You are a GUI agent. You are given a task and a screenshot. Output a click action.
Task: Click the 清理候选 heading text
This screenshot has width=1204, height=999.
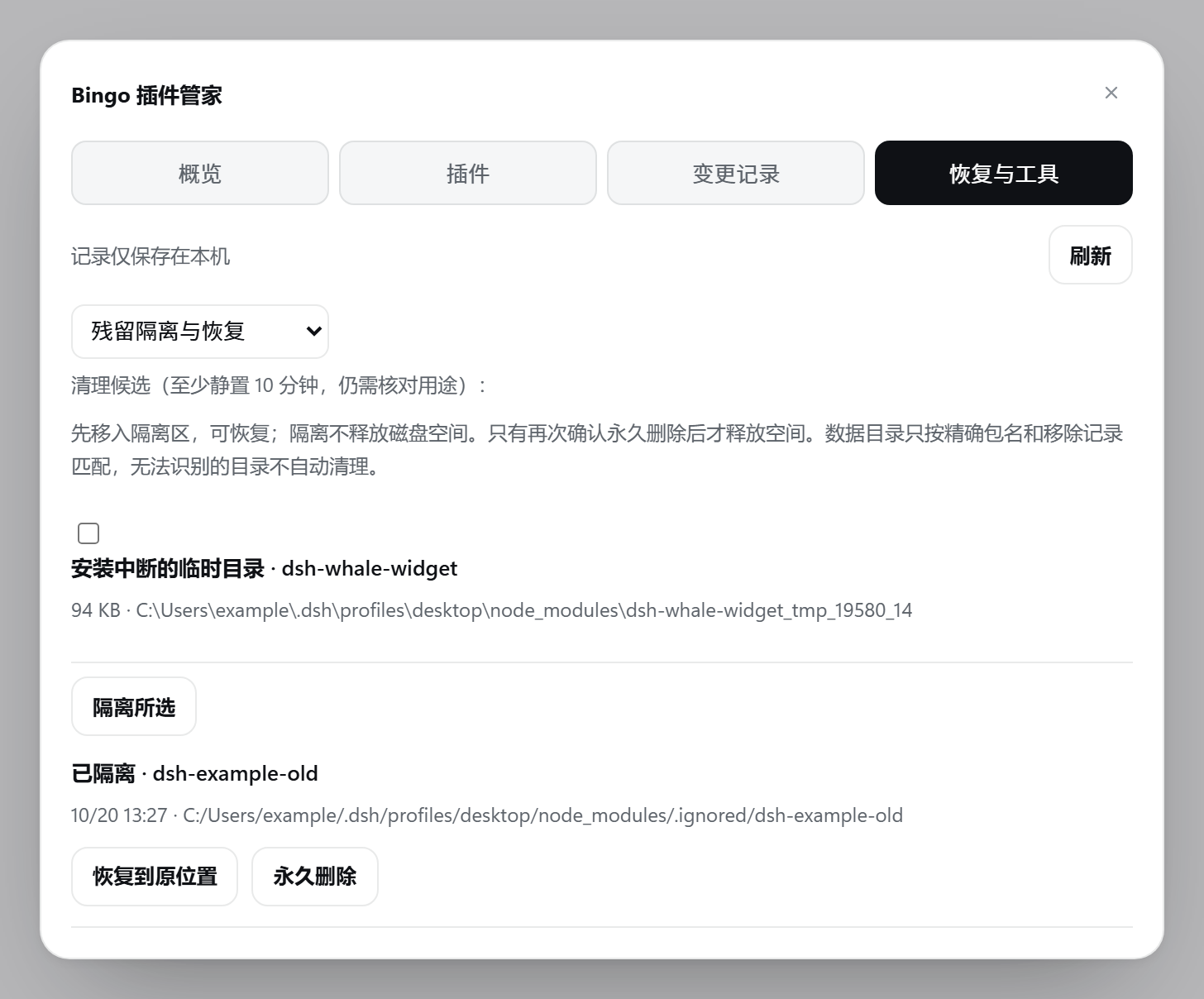pyautogui.click(x=279, y=385)
